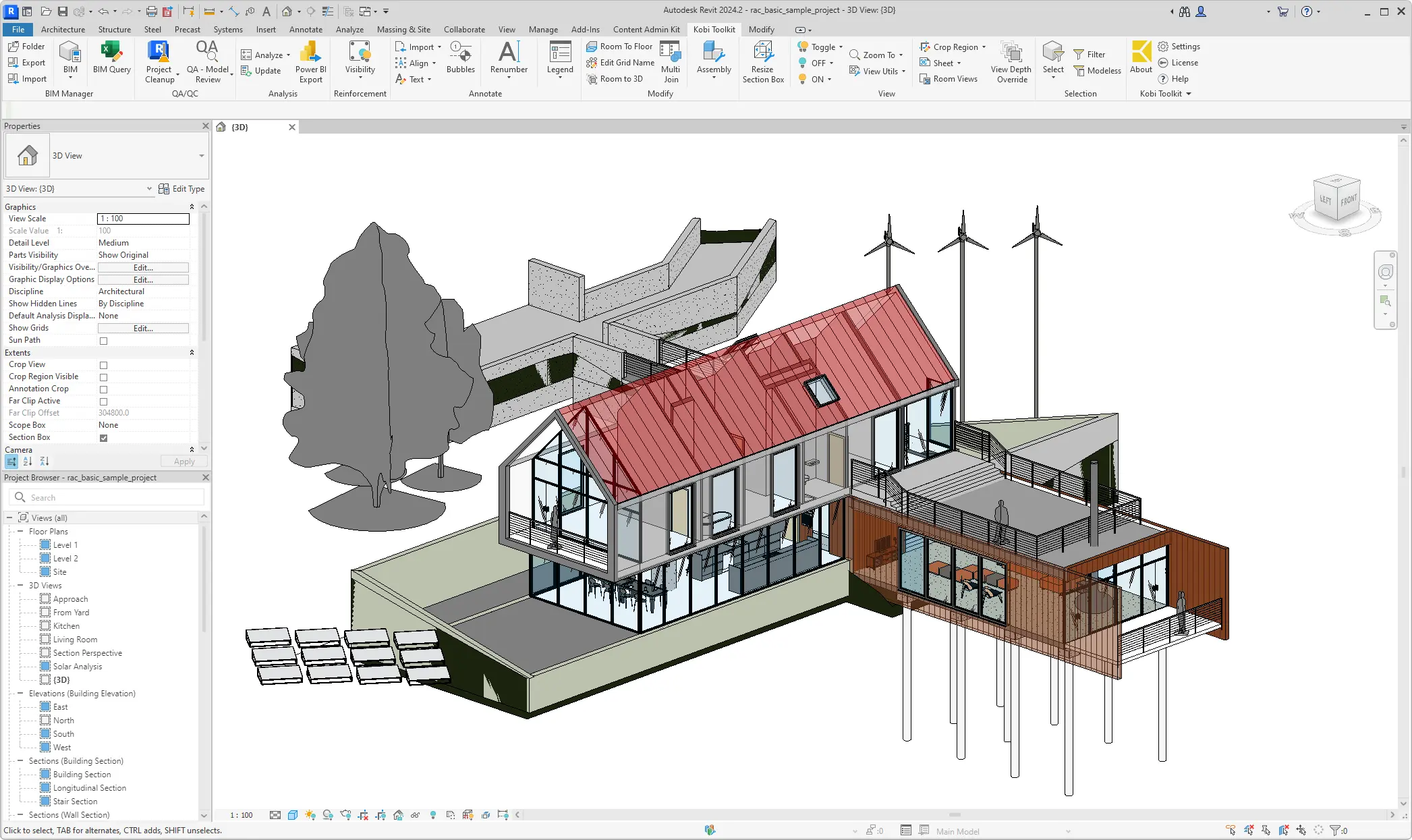The height and width of the screenshot is (840, 1412).
Task: Click the Edit Type button
Action: [182, 189]
